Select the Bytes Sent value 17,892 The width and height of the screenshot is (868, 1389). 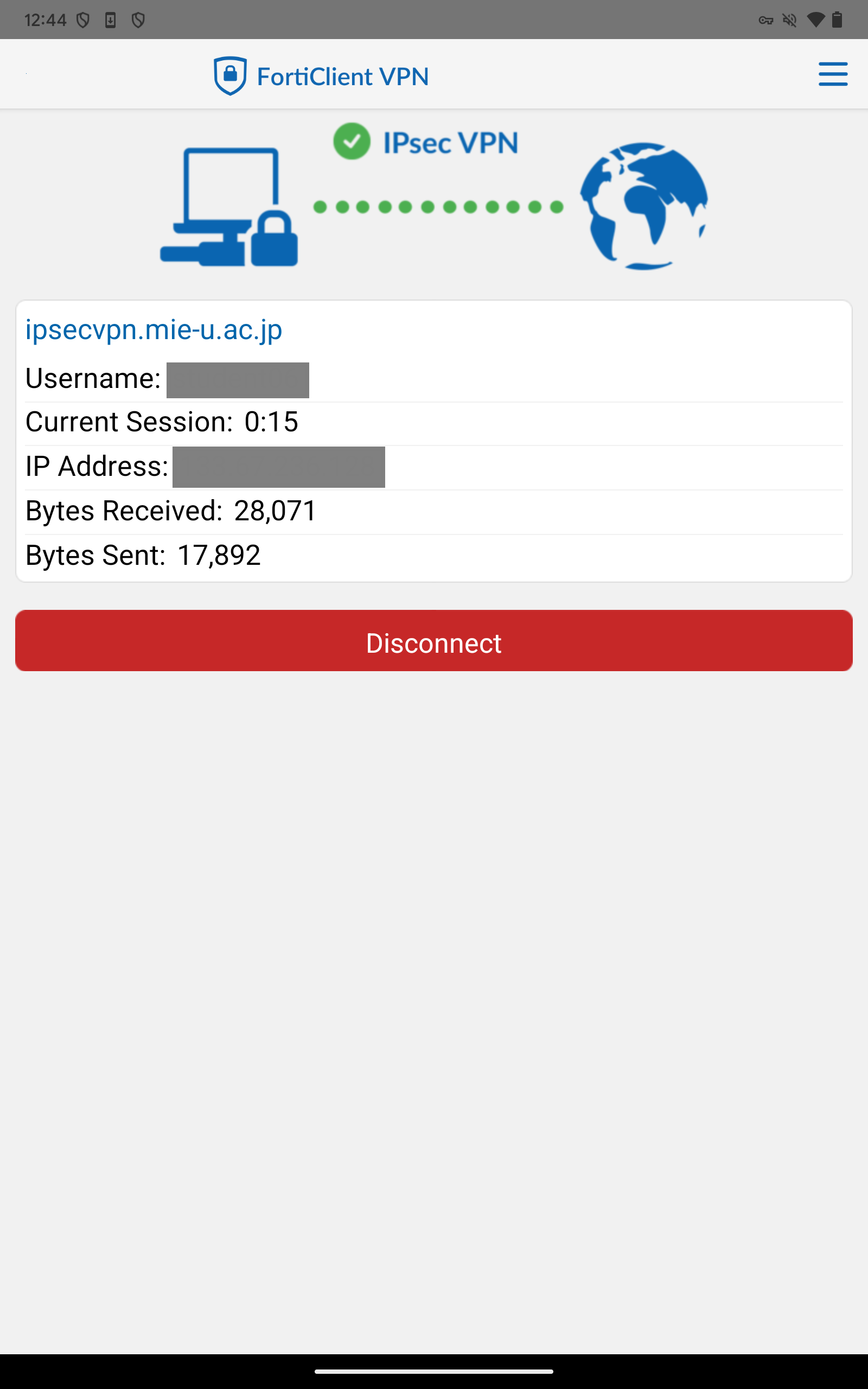point(219,556)
